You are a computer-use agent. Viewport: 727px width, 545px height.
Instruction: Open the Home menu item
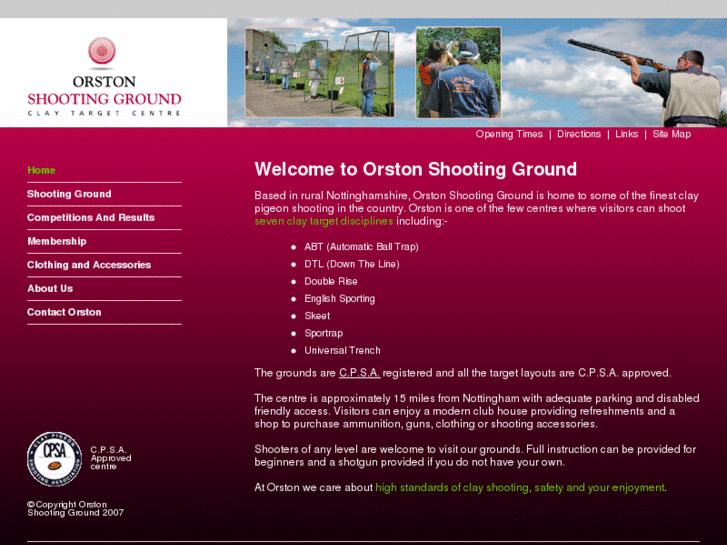(41, 170)
